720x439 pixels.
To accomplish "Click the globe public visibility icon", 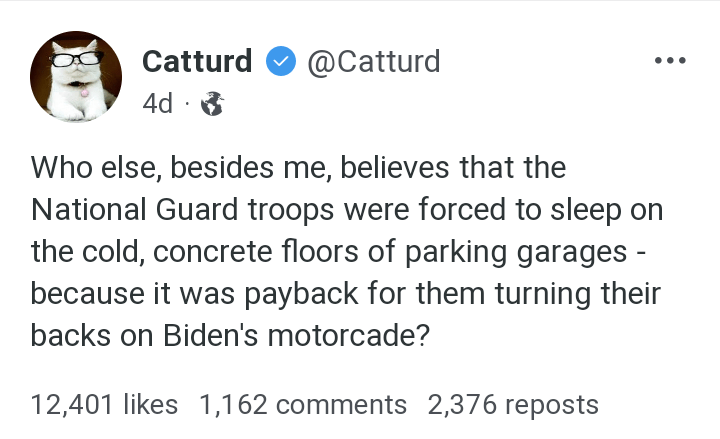I will (212, 104).
